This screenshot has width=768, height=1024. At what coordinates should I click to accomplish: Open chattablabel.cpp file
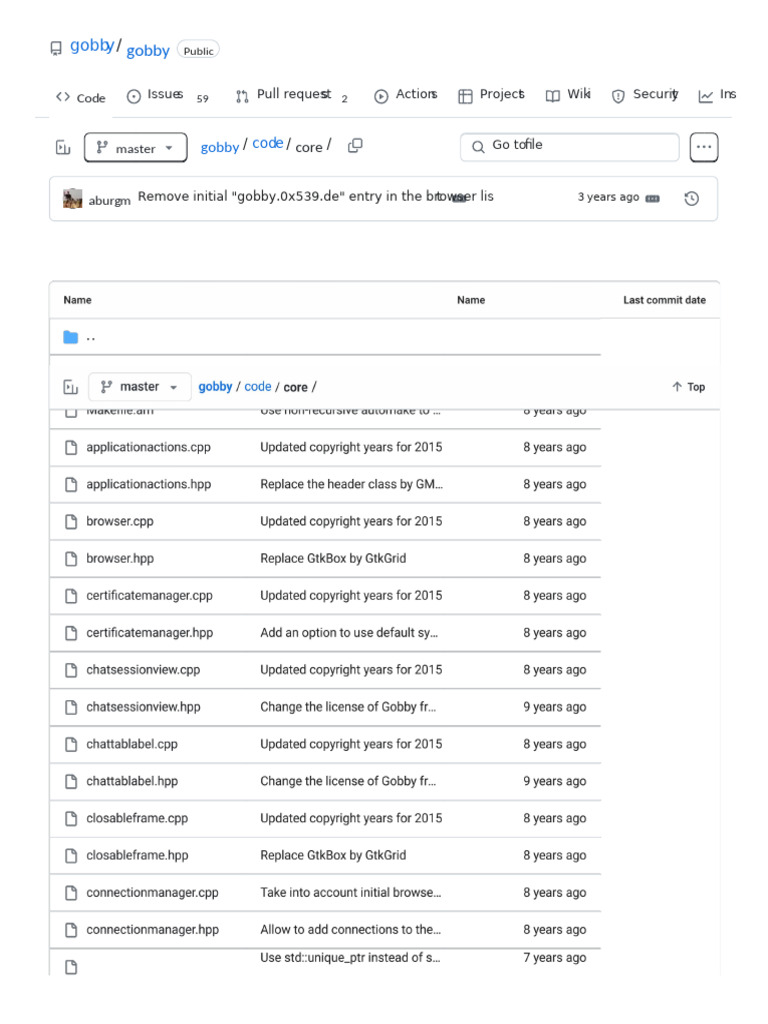click(x=132, y=744)
